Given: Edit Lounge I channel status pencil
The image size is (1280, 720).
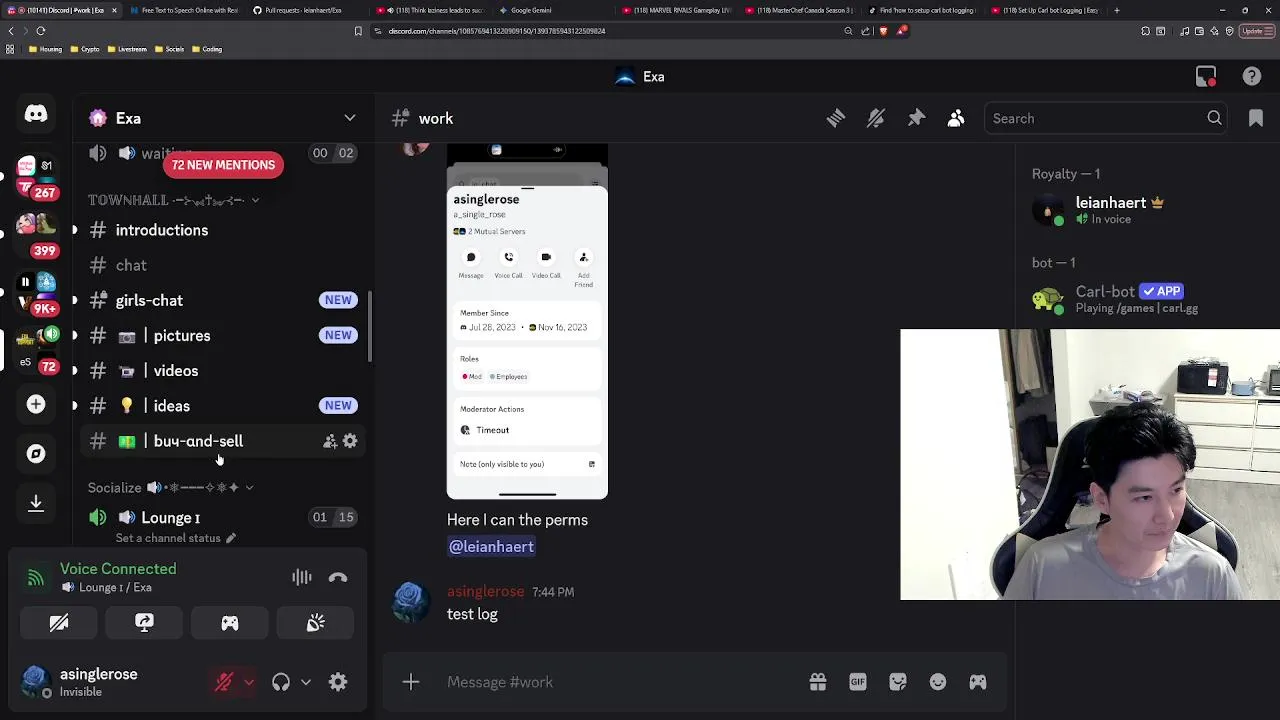Looking at the screenshot, I should click(x=231, y=538).
